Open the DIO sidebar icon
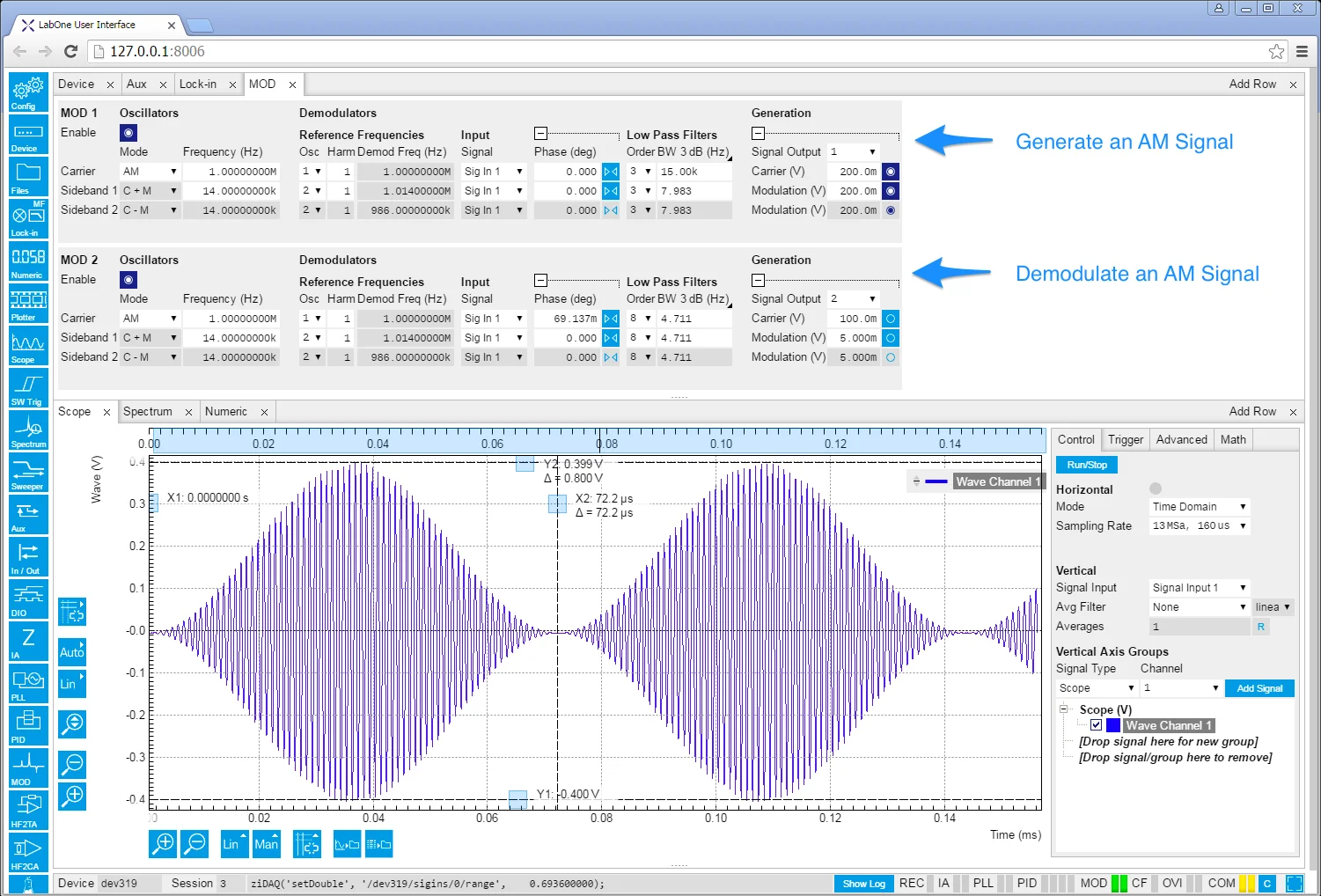 [28, 599]
